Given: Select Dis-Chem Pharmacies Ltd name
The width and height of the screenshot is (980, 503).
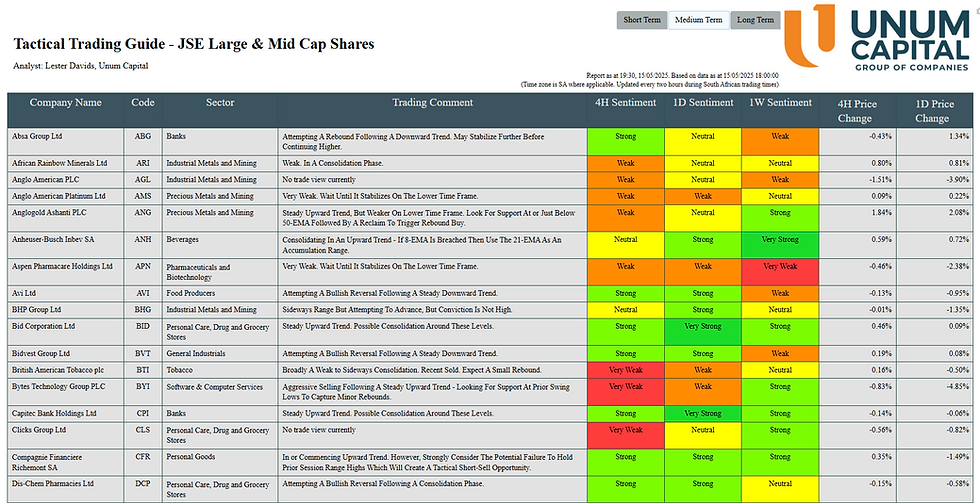Looking at the screenshot, I should coord(53,484).
